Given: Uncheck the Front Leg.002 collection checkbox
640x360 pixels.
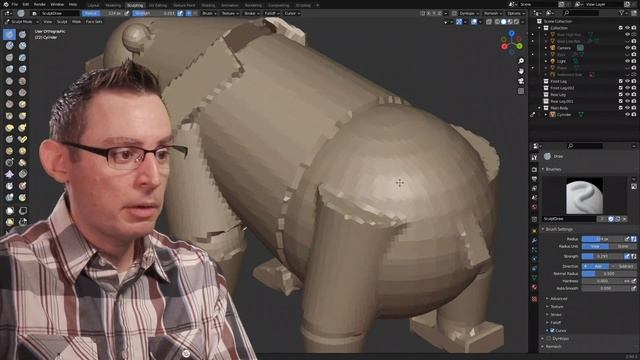Looking at the screenshot, I should point(621,88).
